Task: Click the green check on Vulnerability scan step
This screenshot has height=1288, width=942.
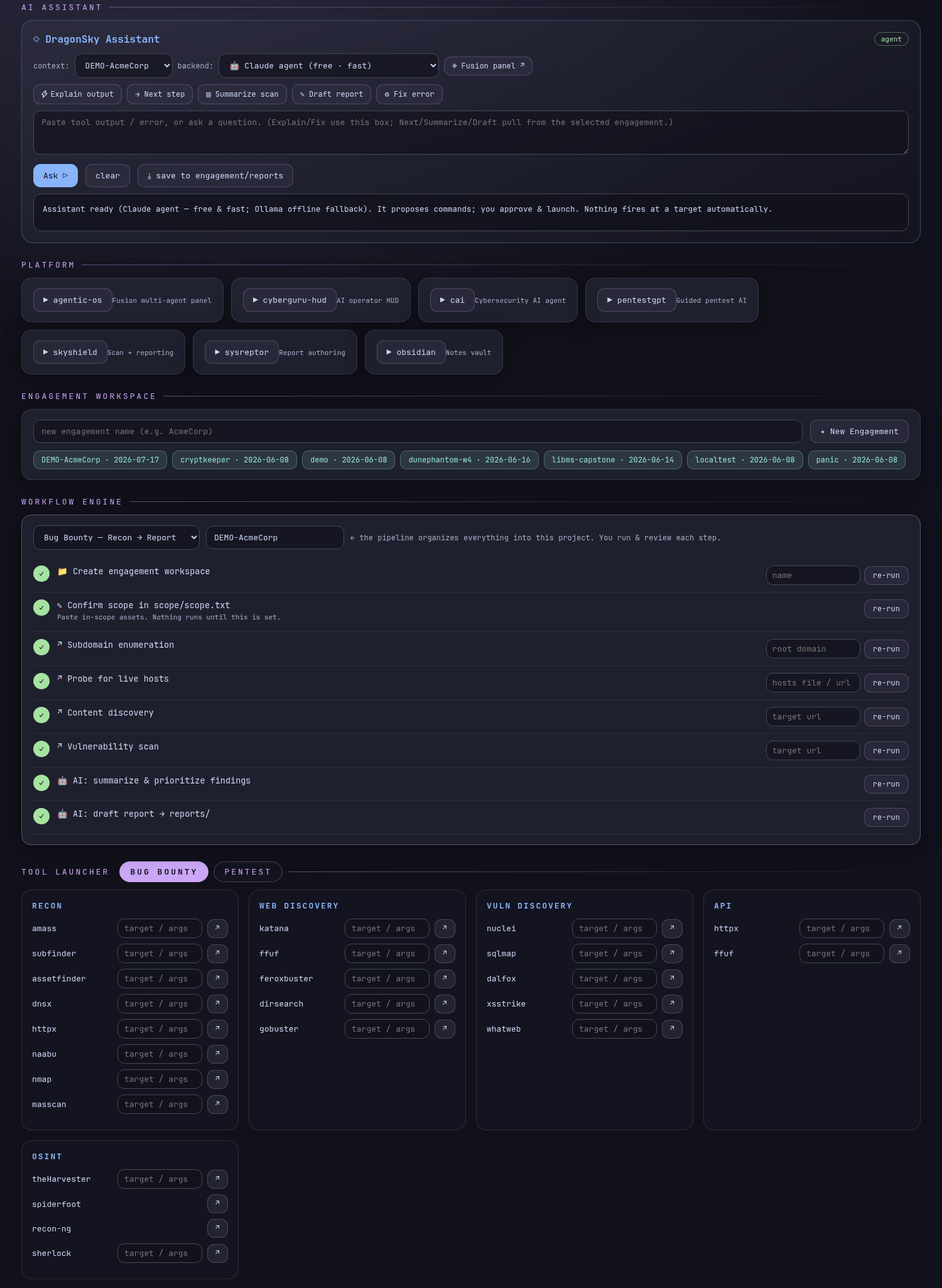Action: 41,749
